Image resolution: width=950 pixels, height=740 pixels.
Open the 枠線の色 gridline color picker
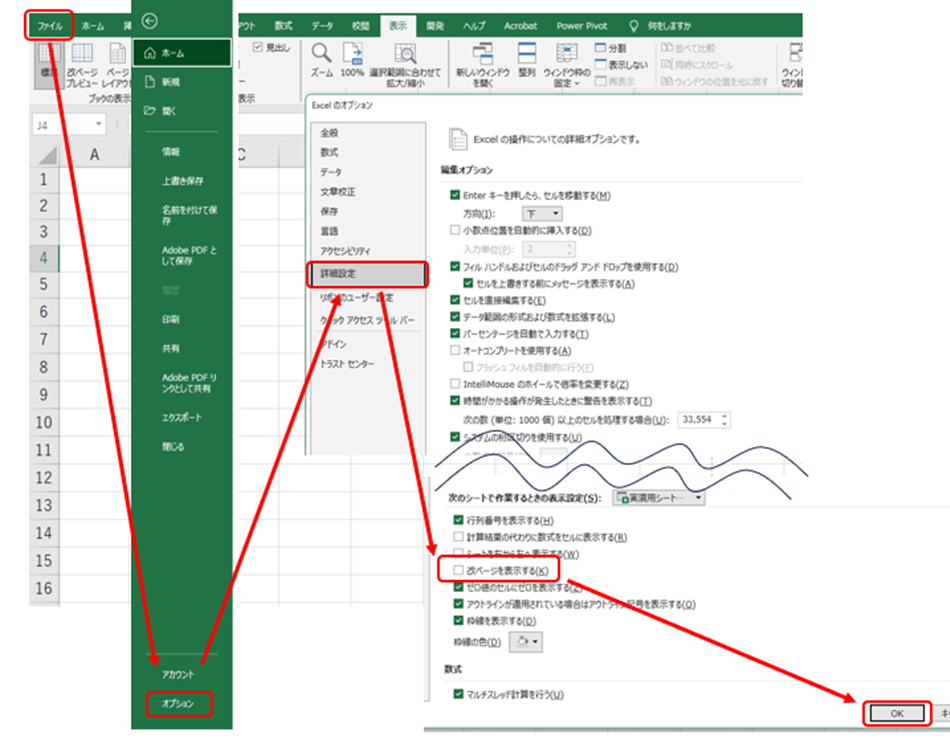[528, 641]
